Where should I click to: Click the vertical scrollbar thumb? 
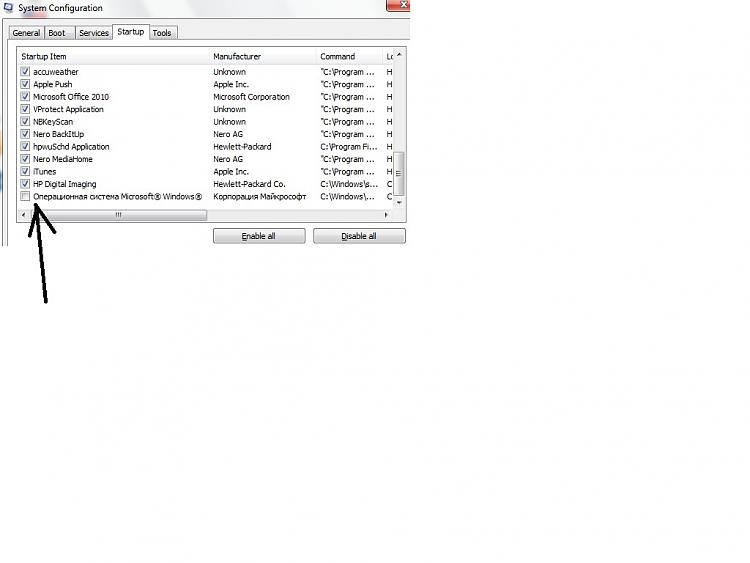coord(399,173)
